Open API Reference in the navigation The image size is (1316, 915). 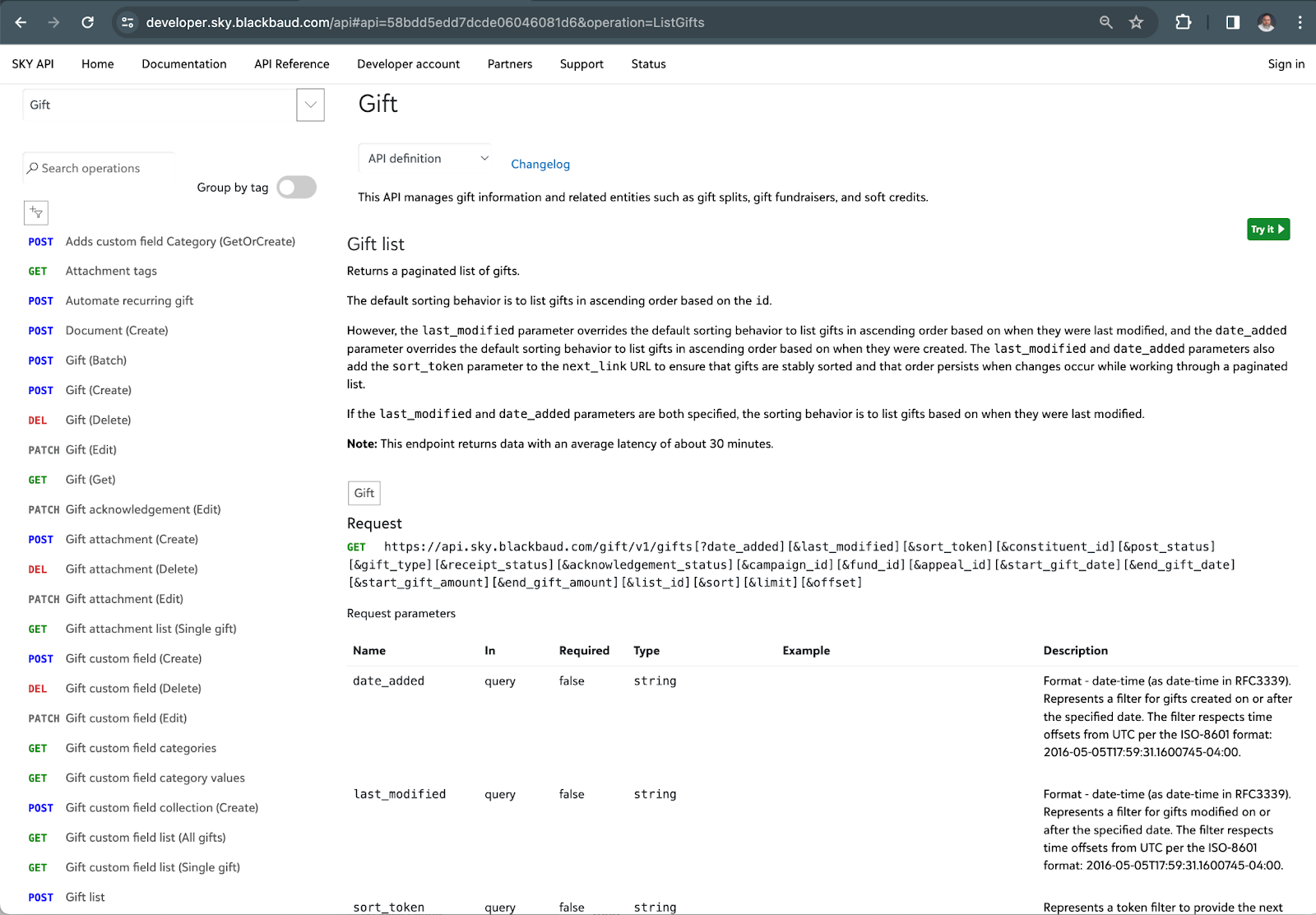292,63
